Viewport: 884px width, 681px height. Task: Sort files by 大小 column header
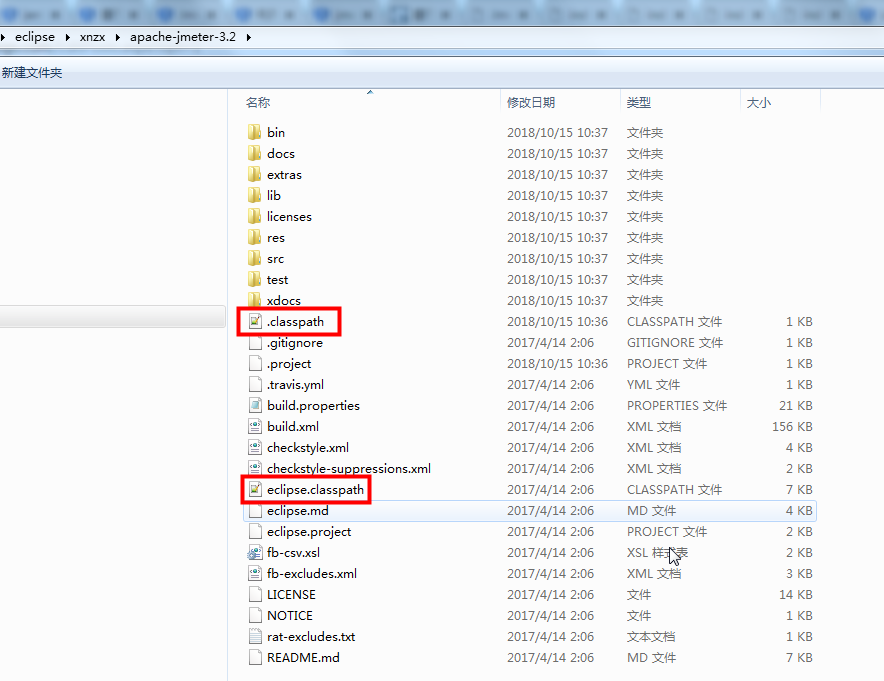tap(758, 103)
